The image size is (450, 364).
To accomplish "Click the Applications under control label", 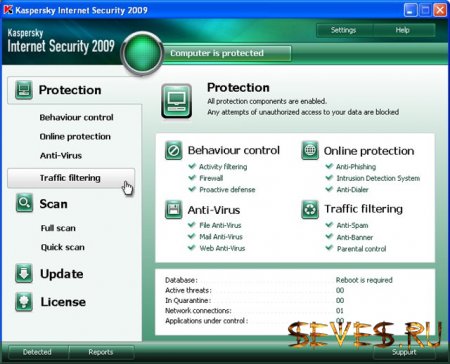I will pyautogui.click(x=206, y=321).
